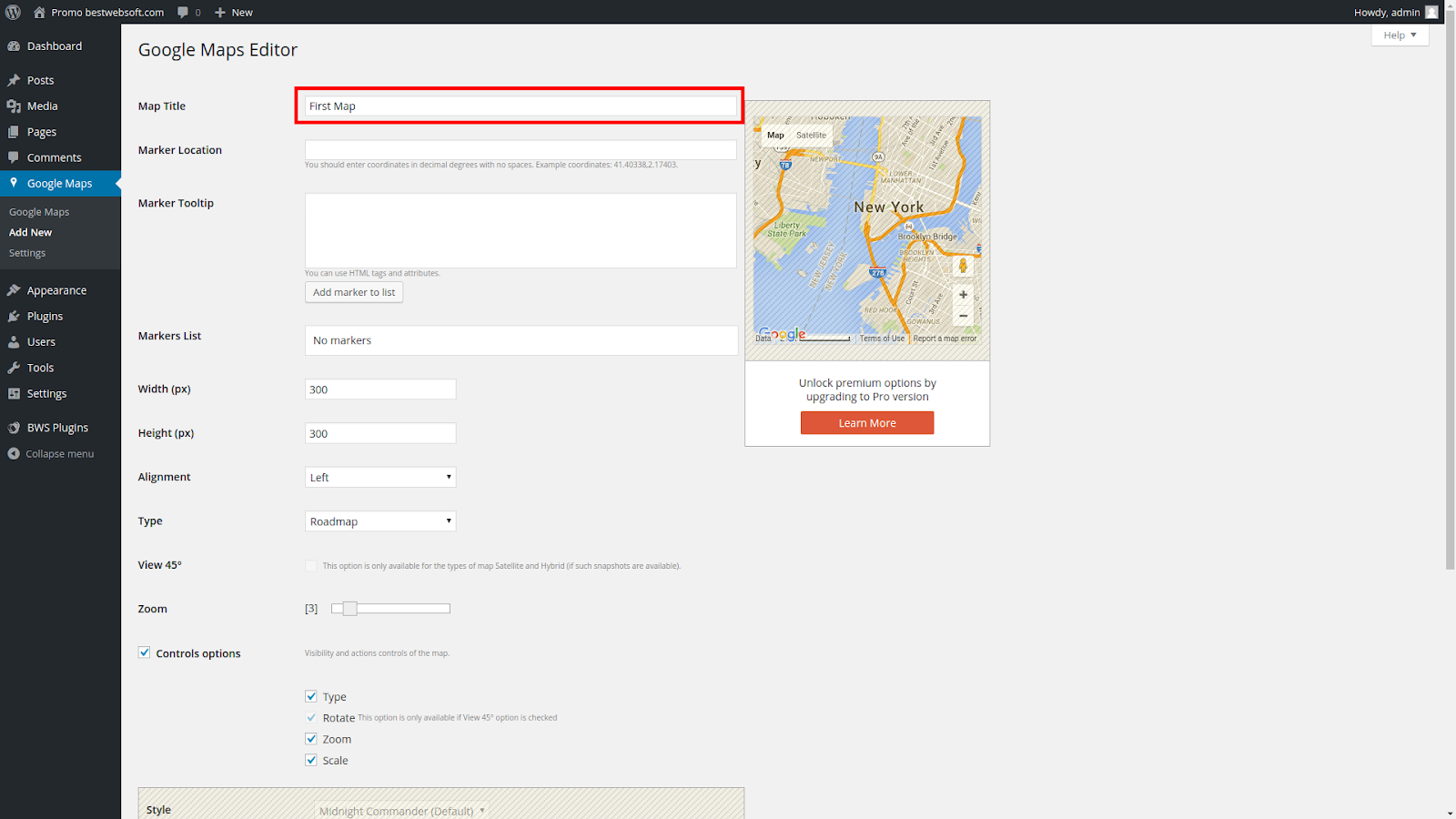The height and width of the screenshot is (819, 1456).
Task: Click the Map Title input field
Action: (521, 106)
